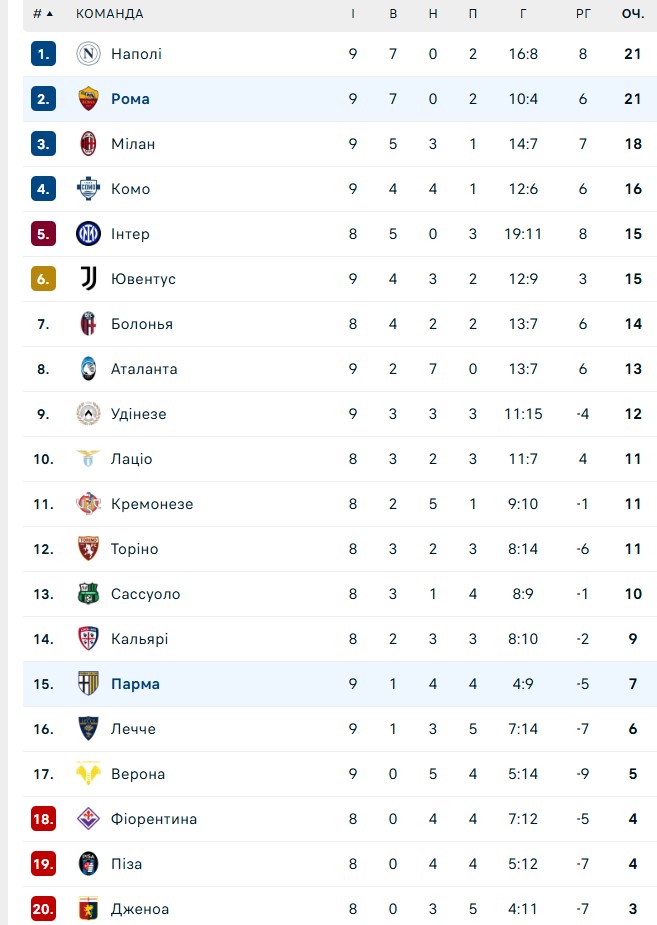Sort by the Г goals column header
The width and height of the screenshot is (657, 925).
[523, 14]
